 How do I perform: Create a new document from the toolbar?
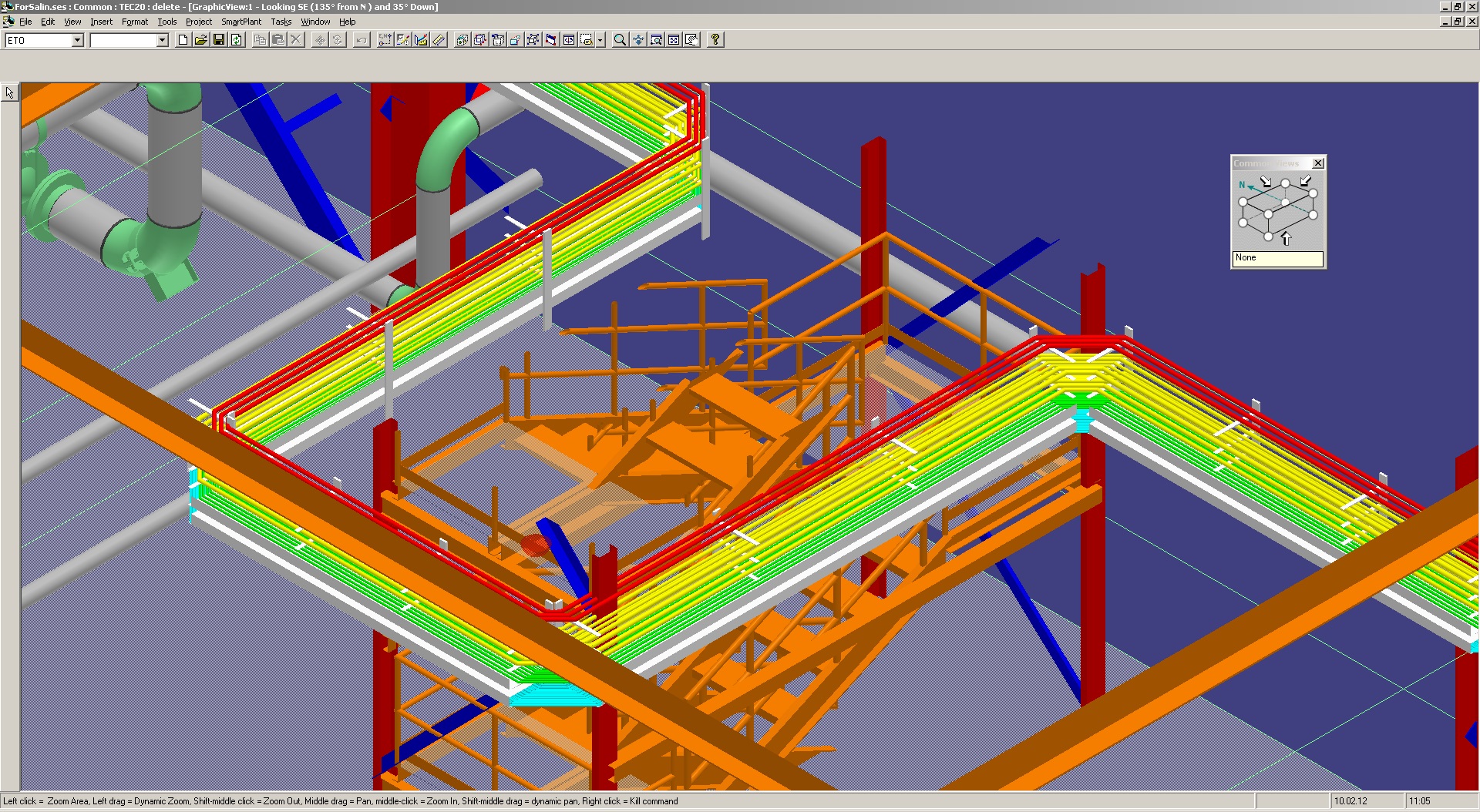click(183, 40)
